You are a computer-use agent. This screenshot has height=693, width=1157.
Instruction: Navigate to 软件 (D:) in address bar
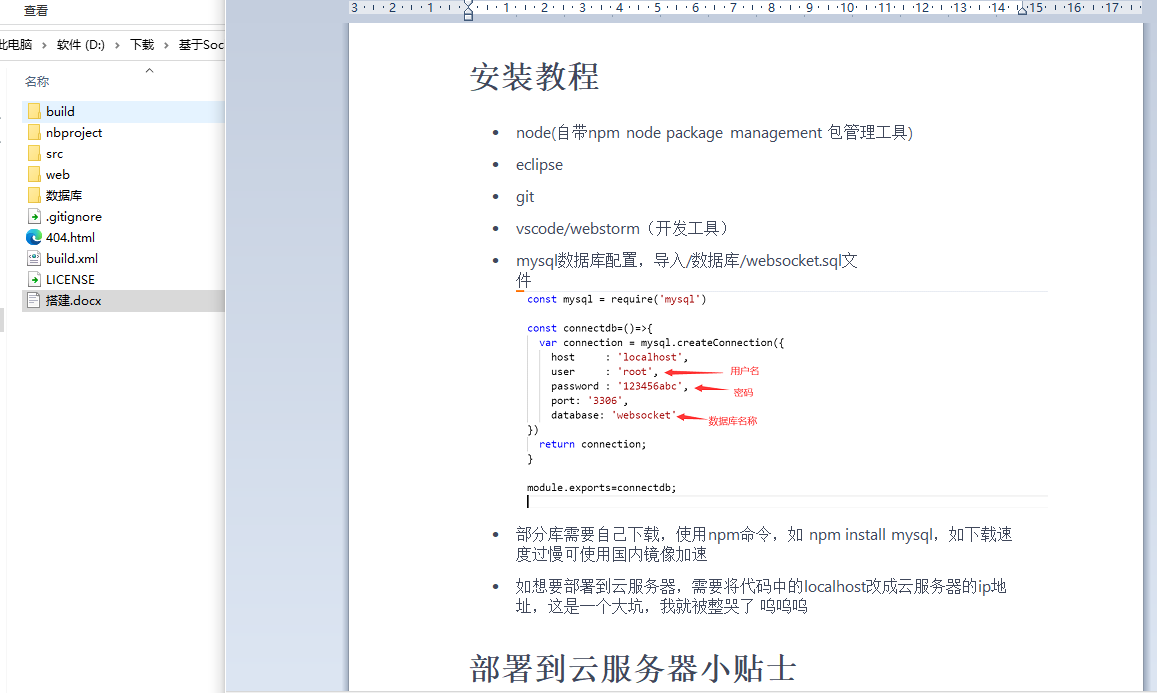click(x=80, y=45)
